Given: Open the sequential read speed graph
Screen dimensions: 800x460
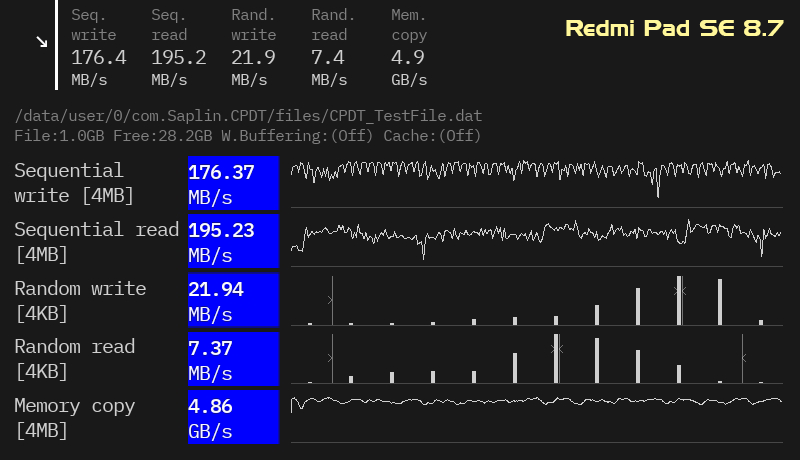Looking at the screenshot, I should click(x=537, y=241).
